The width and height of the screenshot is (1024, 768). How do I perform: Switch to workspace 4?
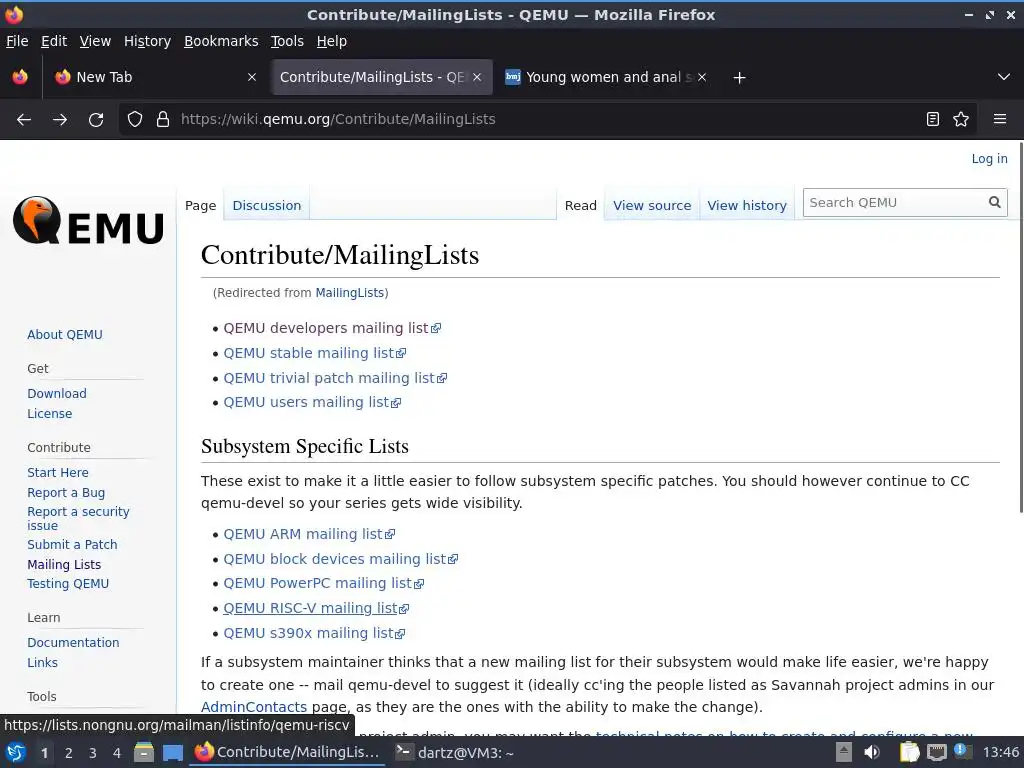[117, 753]
